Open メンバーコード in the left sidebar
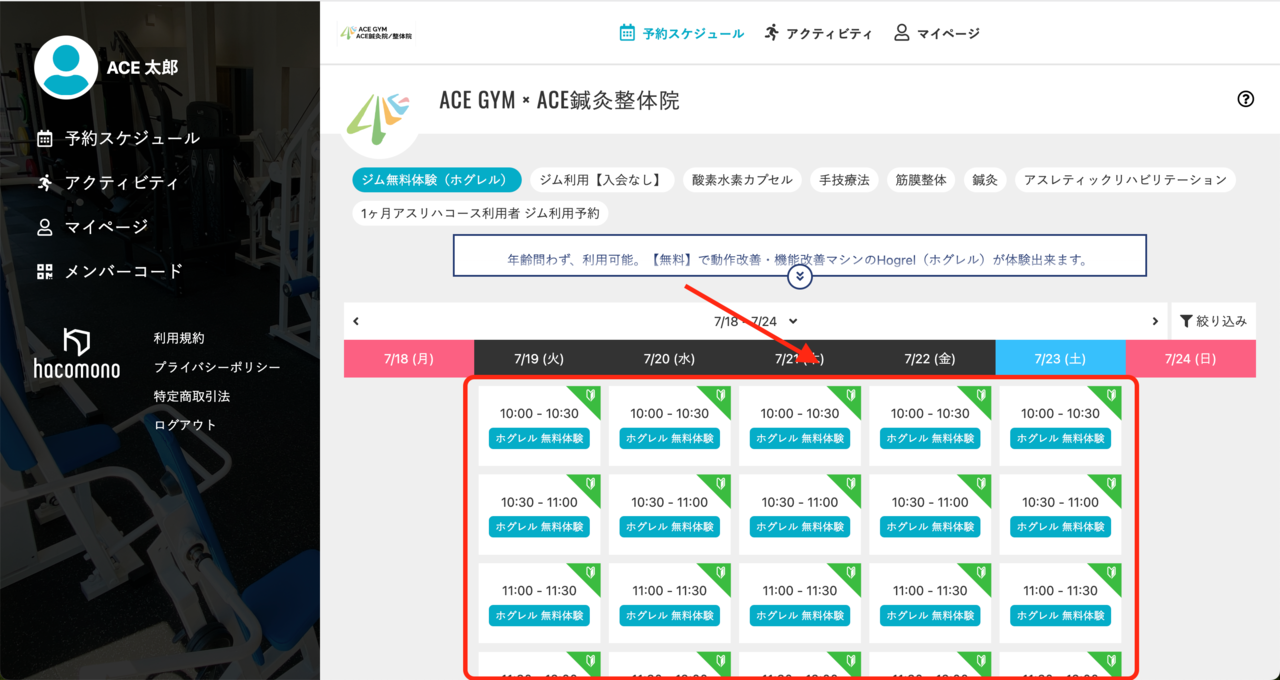This screenshot has height=680, width=1280. 110,271
